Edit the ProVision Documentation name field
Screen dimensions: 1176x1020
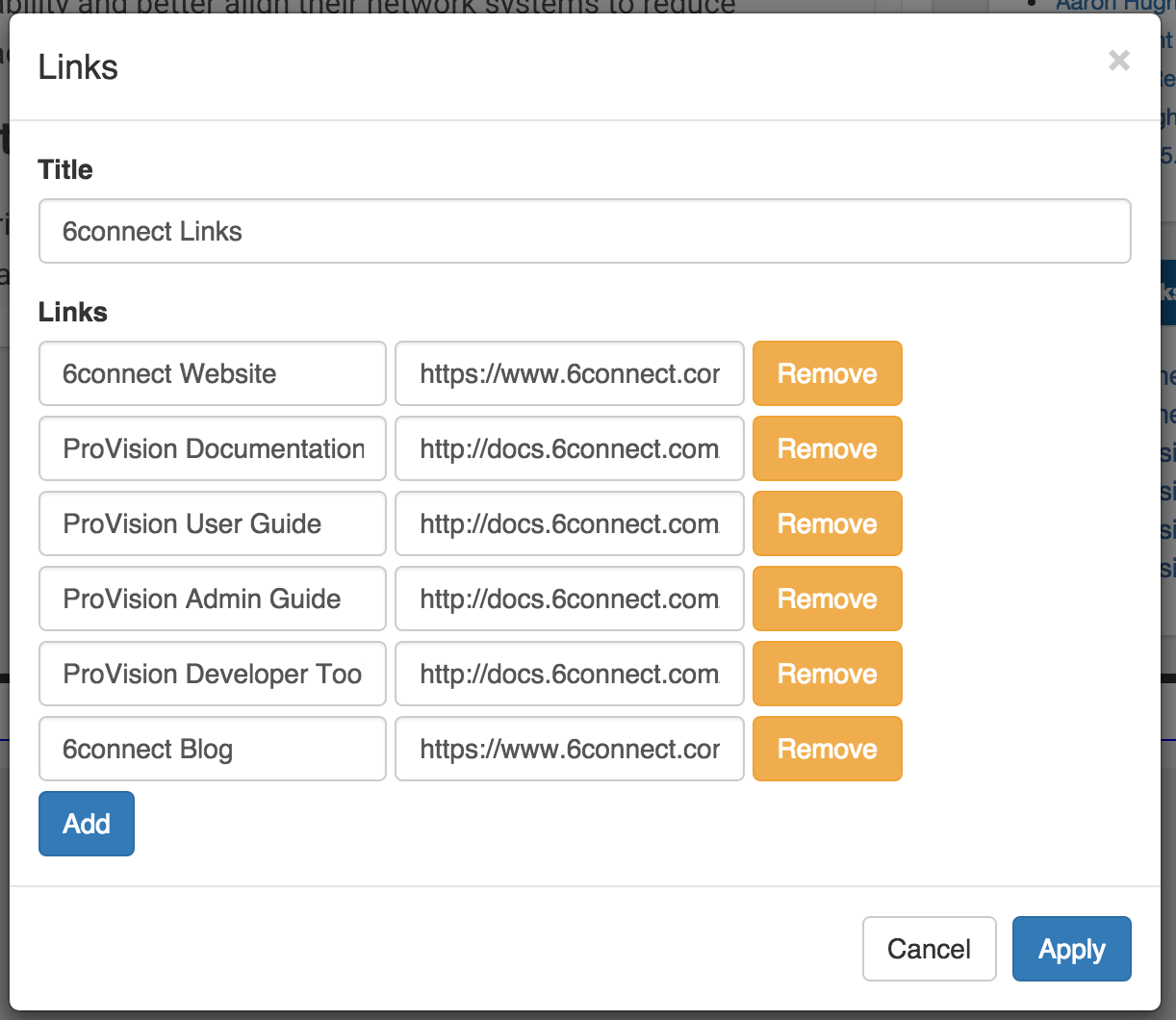[212, 448]
